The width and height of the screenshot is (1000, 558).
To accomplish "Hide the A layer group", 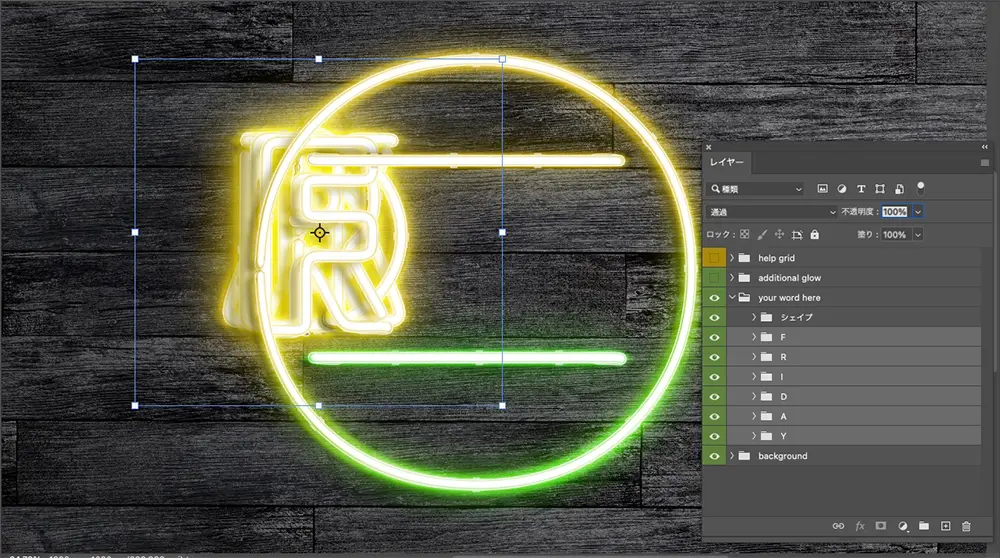I will [714, 416].
